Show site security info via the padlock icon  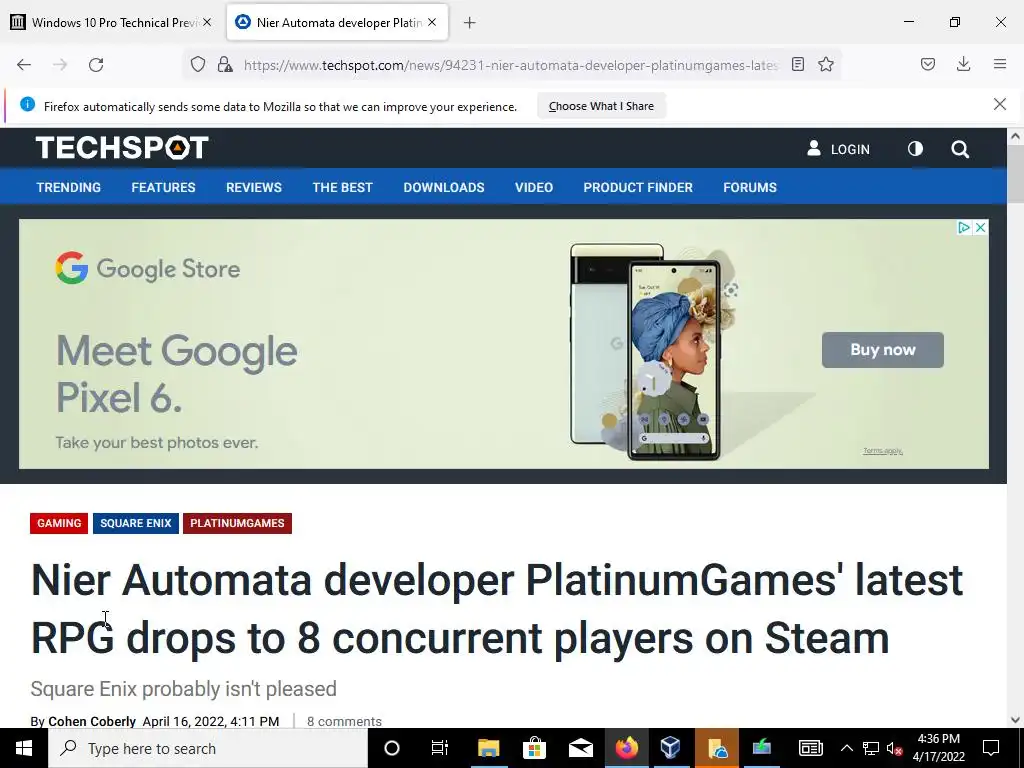(x=225, y=64)
